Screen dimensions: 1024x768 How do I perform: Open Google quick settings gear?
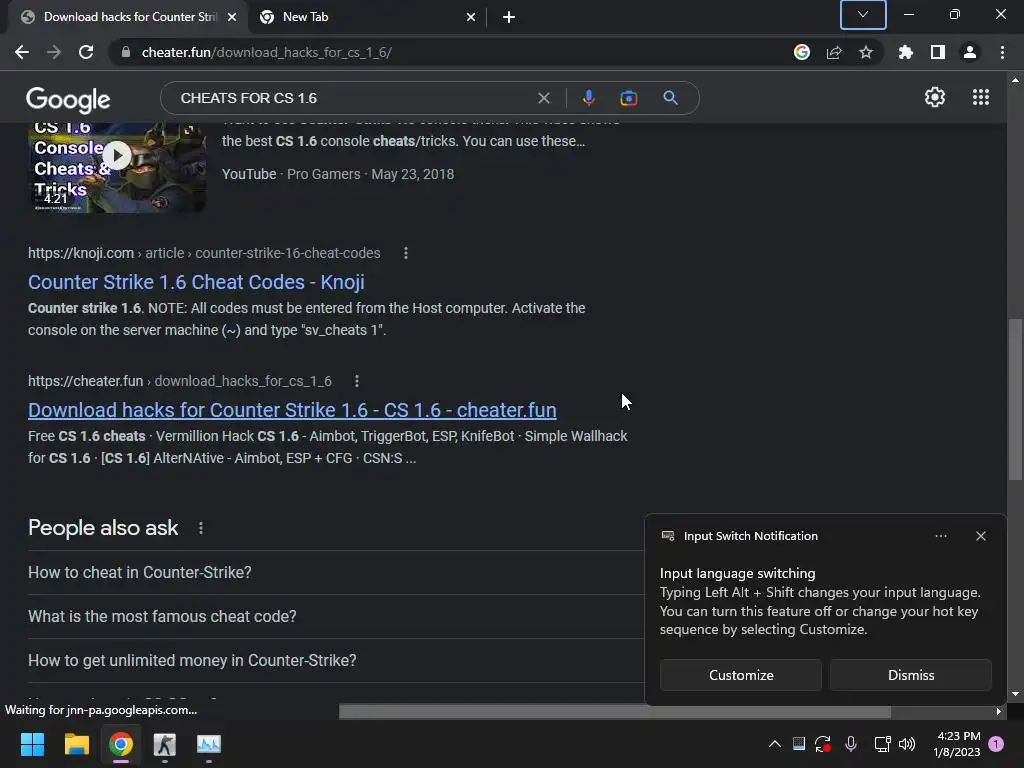pyautogui.click(x=935, y=97)
